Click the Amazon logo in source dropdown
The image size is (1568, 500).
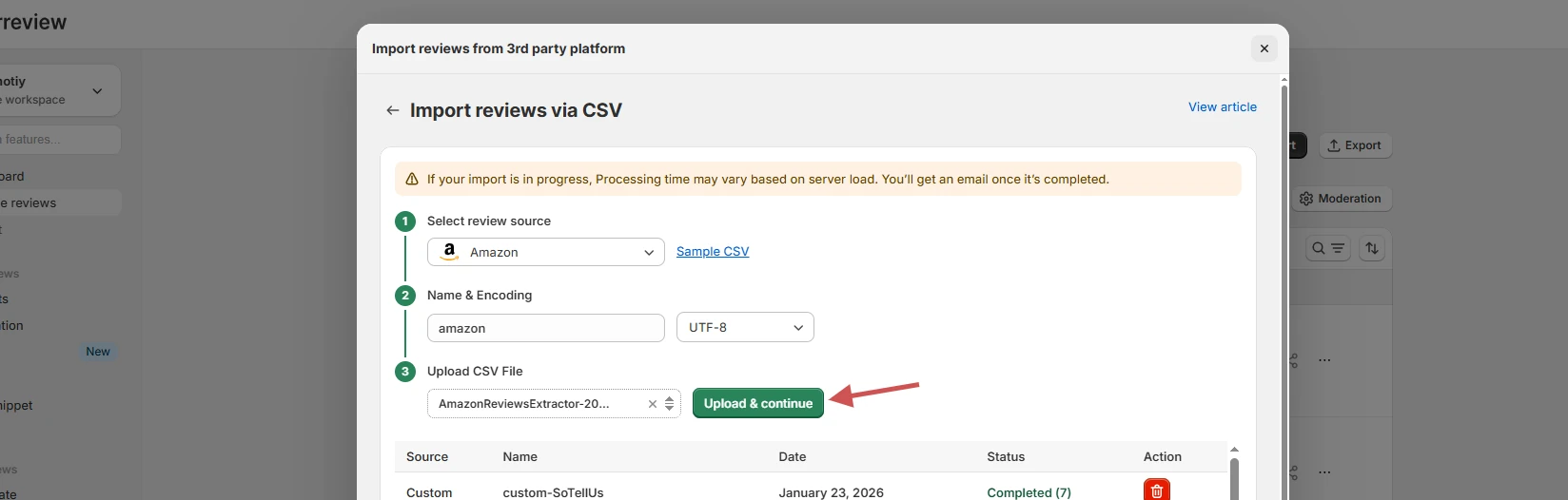(x=449, y=252)
